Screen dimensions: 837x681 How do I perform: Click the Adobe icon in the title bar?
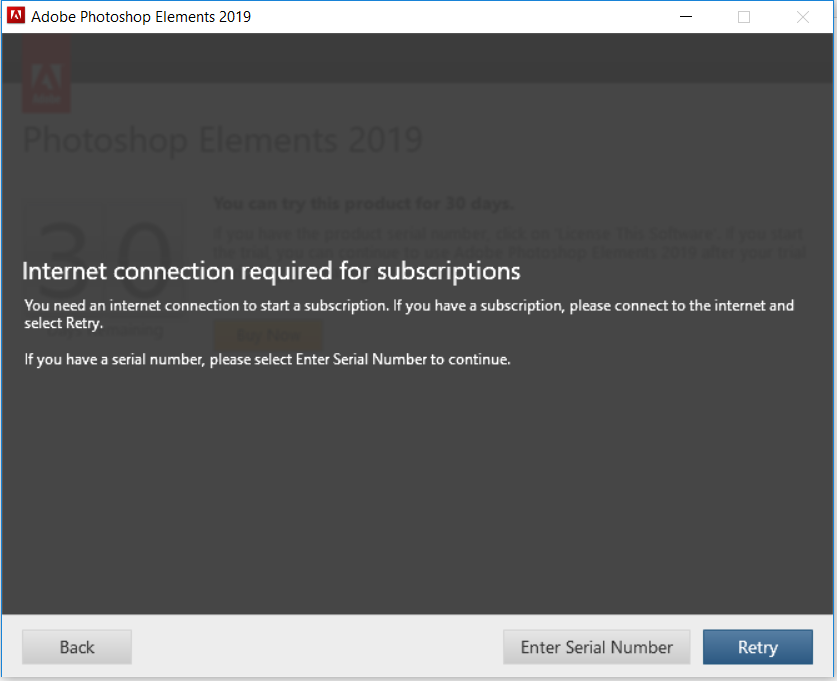15,16
